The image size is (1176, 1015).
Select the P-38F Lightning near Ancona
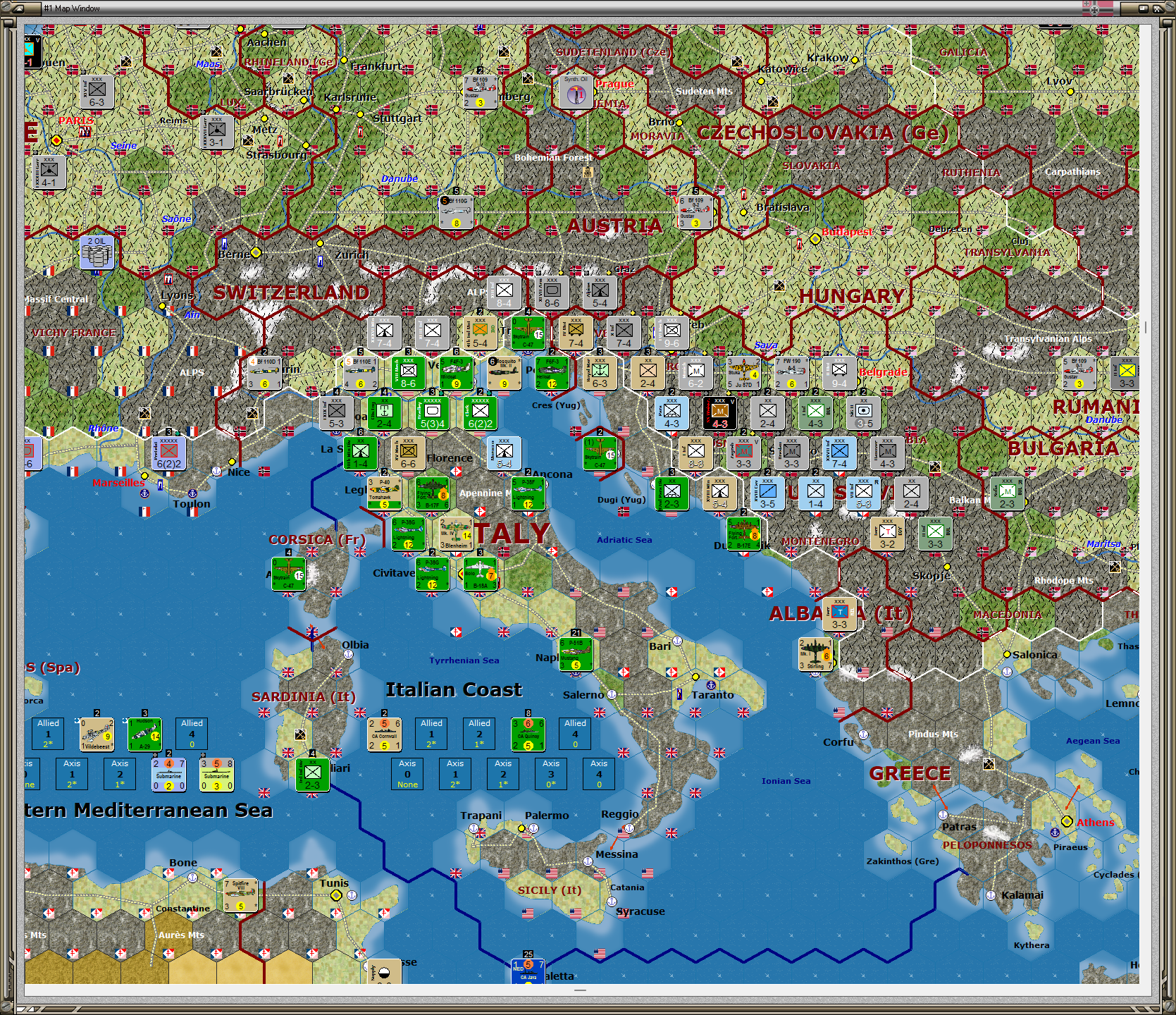click(x=528, y=493)
